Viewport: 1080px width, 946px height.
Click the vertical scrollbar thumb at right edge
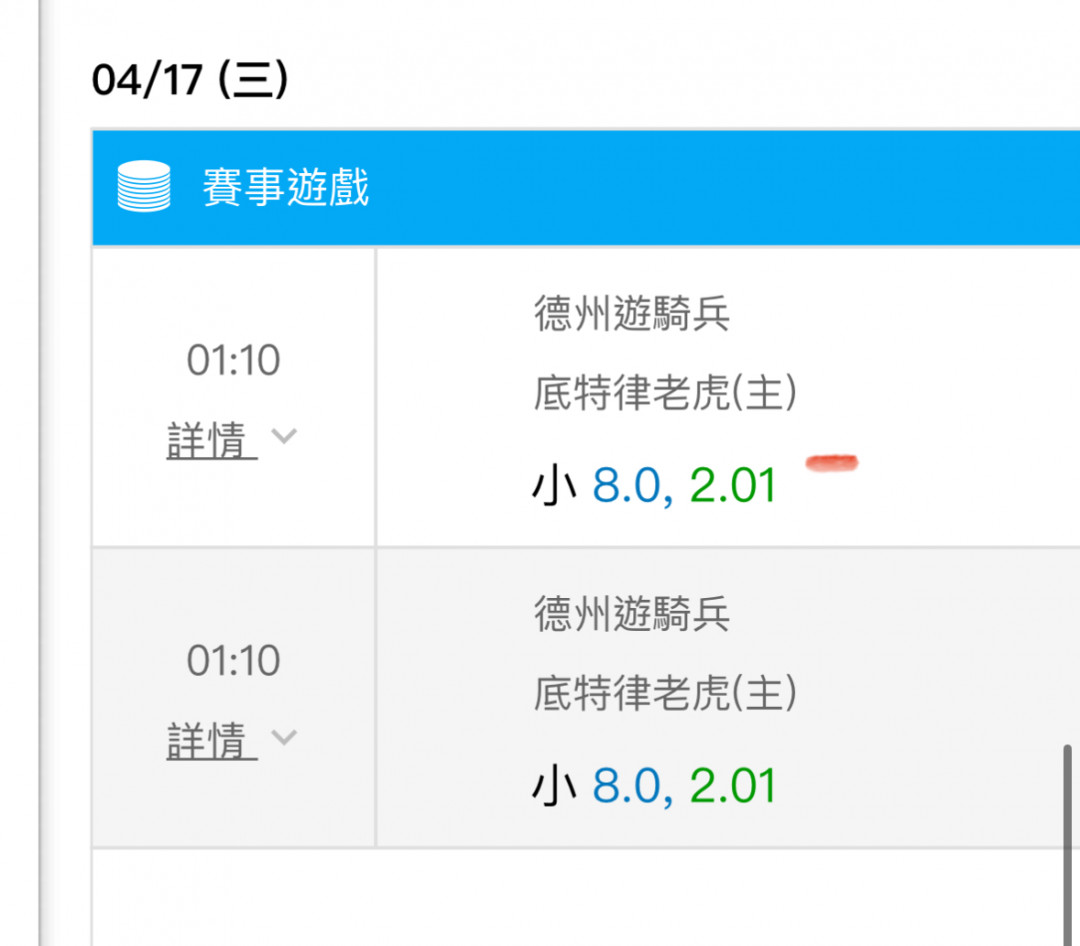coord(1068,844)
